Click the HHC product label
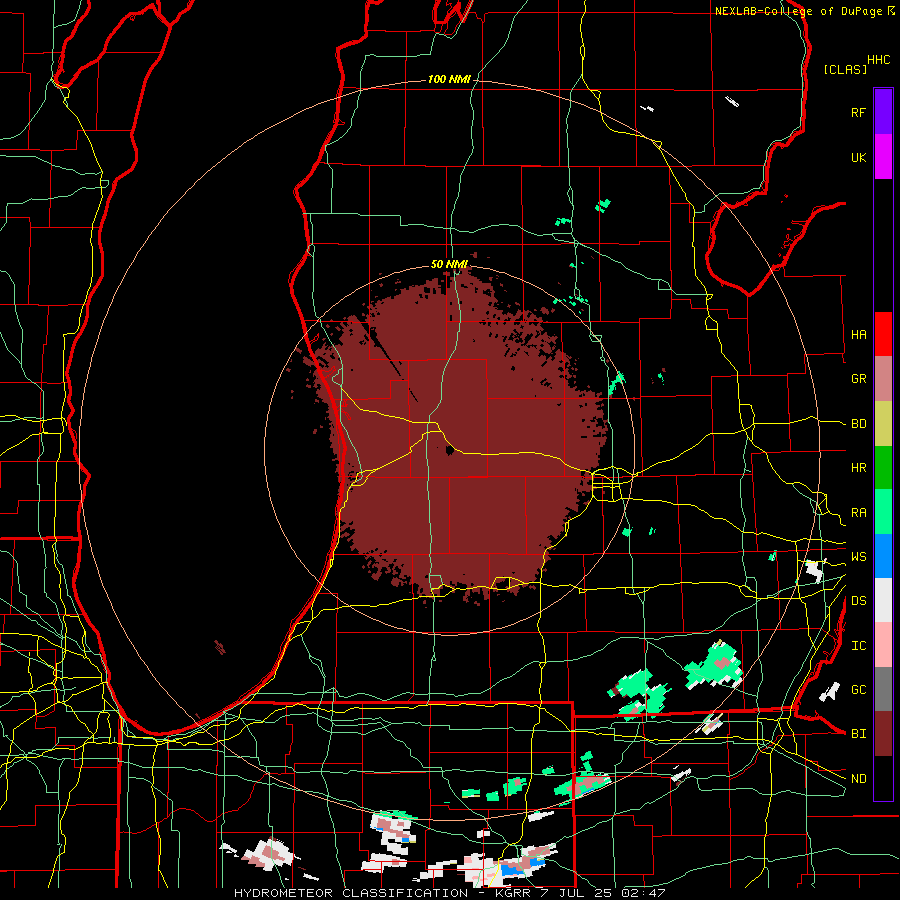 [x=879, y=60]
